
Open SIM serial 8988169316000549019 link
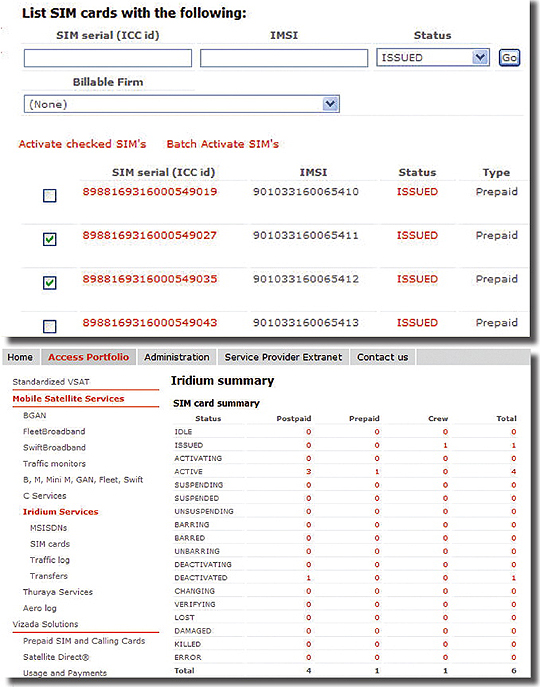pyautogui.click(x=150, y=192)
